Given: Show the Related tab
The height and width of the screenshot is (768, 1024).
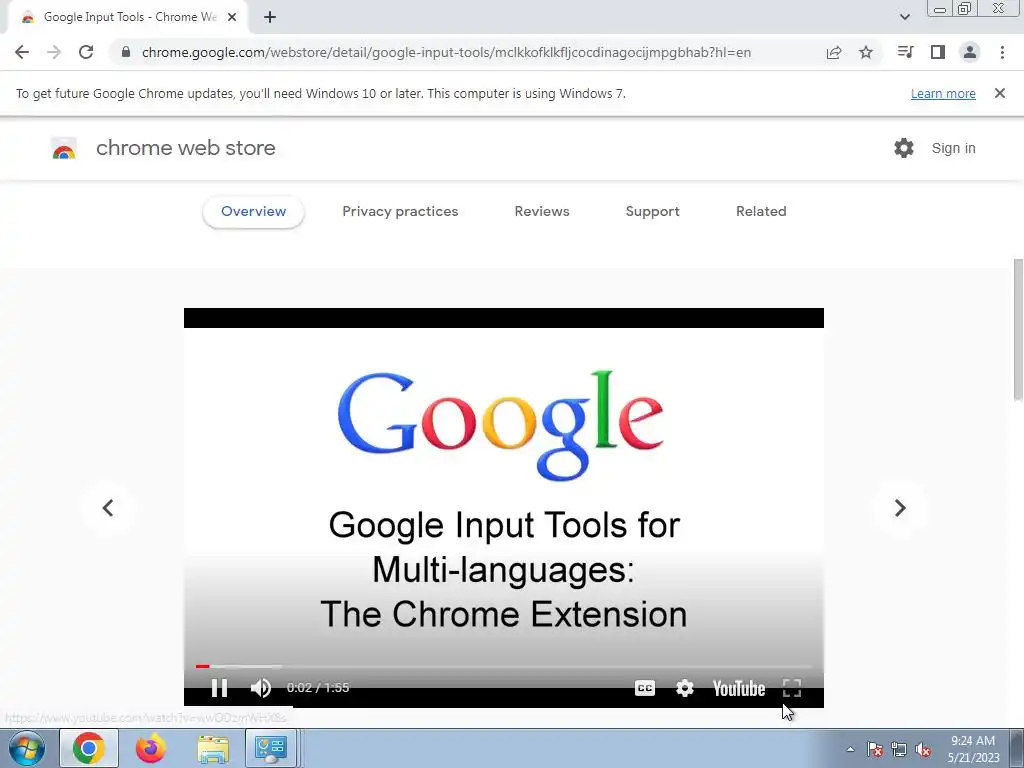Looking at the screenshot, I should pyautogui.click(x=761, y=212).
